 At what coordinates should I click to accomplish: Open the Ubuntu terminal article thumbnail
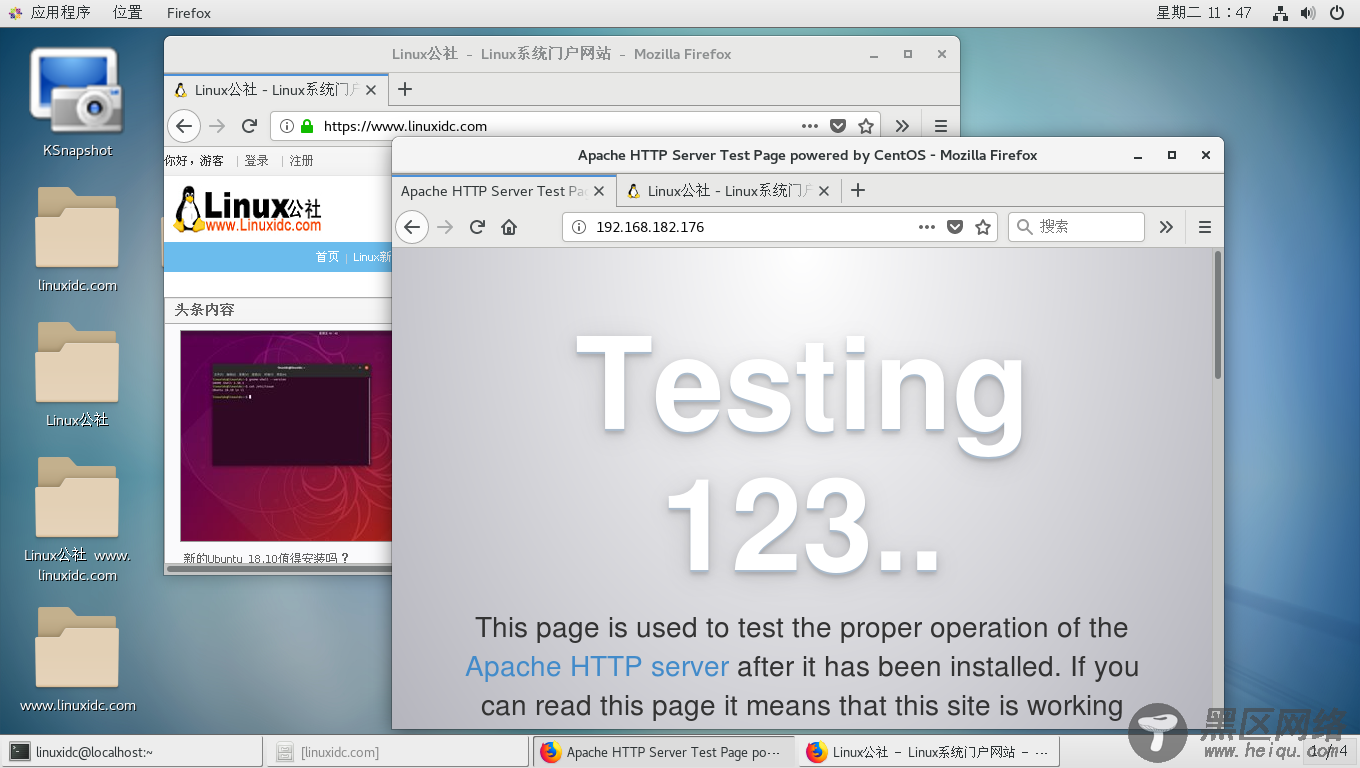click(x=286, y=435)
